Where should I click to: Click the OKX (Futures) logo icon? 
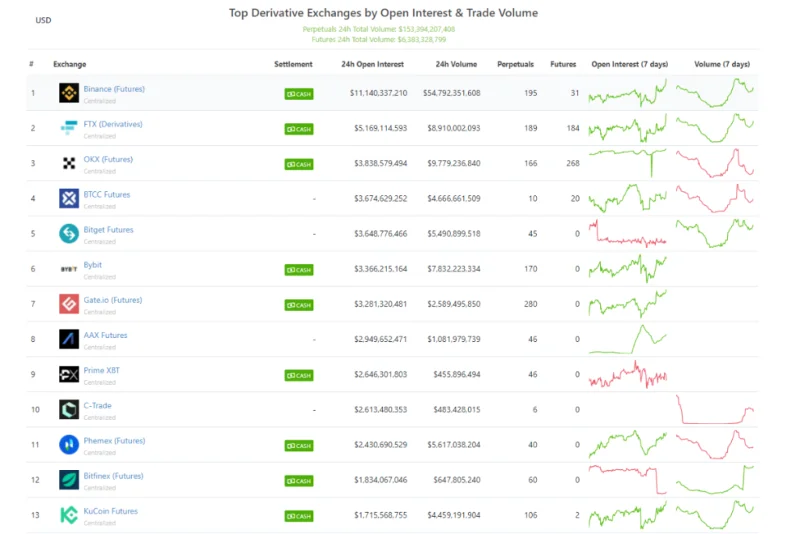pos(69,163)
